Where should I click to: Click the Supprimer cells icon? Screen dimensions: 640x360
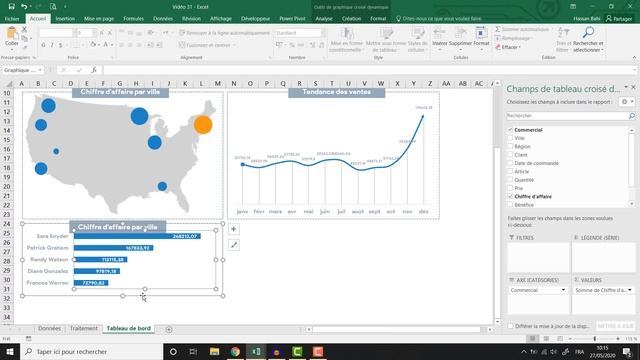click(460, 33)
